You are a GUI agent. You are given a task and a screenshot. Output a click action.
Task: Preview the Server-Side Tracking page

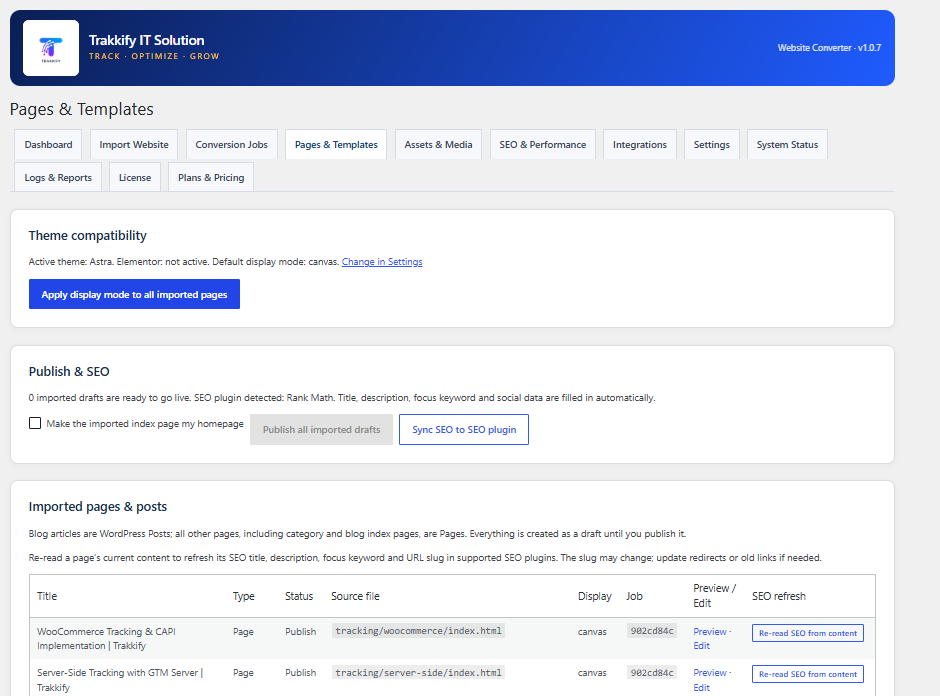click(710, 673)
